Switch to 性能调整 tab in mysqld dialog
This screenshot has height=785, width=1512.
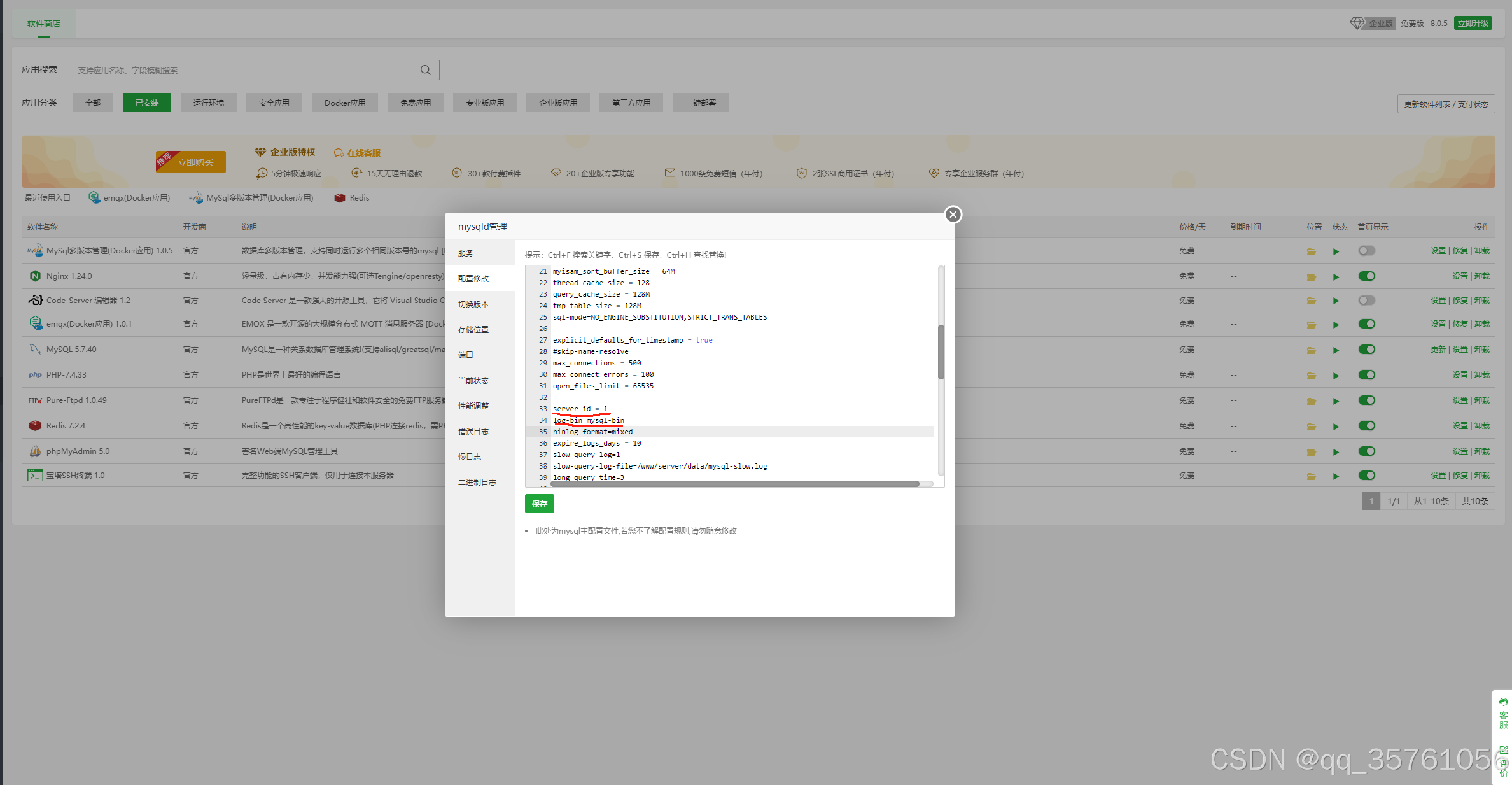point(473,406)
